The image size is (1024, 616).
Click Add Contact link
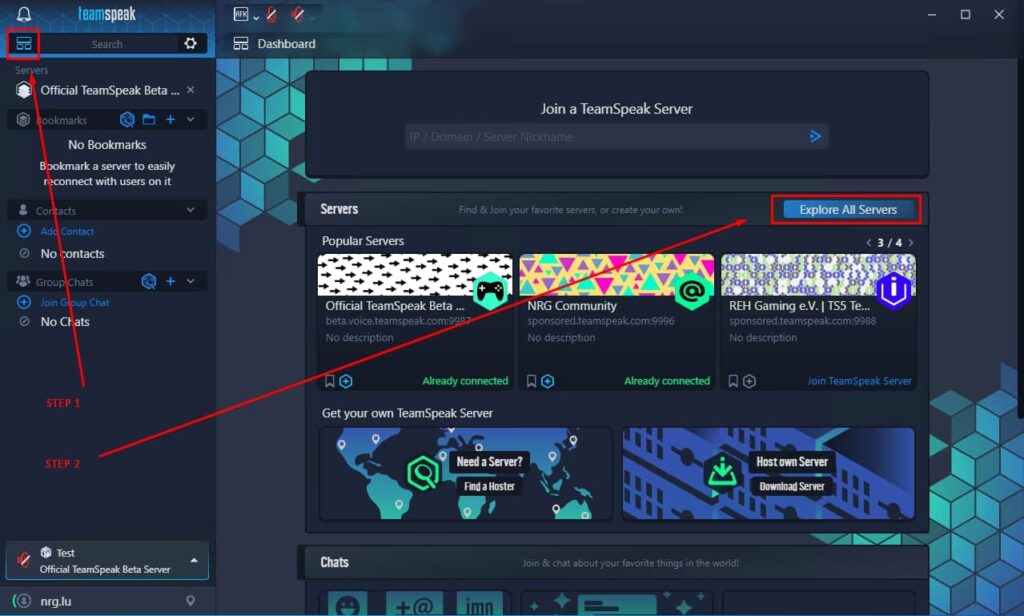point(67,231)
